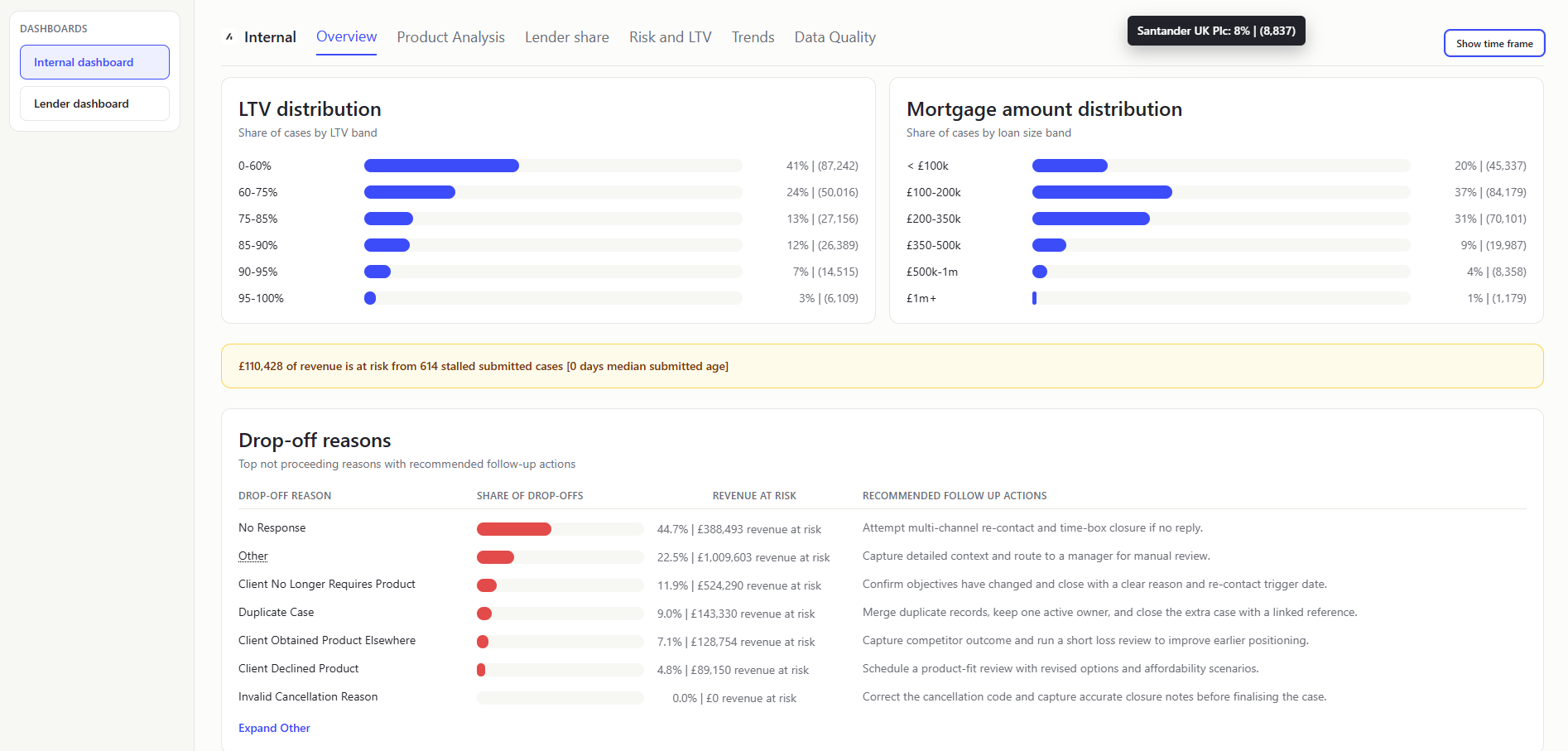Switch to the Product Analysis tab
The image size is (1568, 751).
pos(450,36)
